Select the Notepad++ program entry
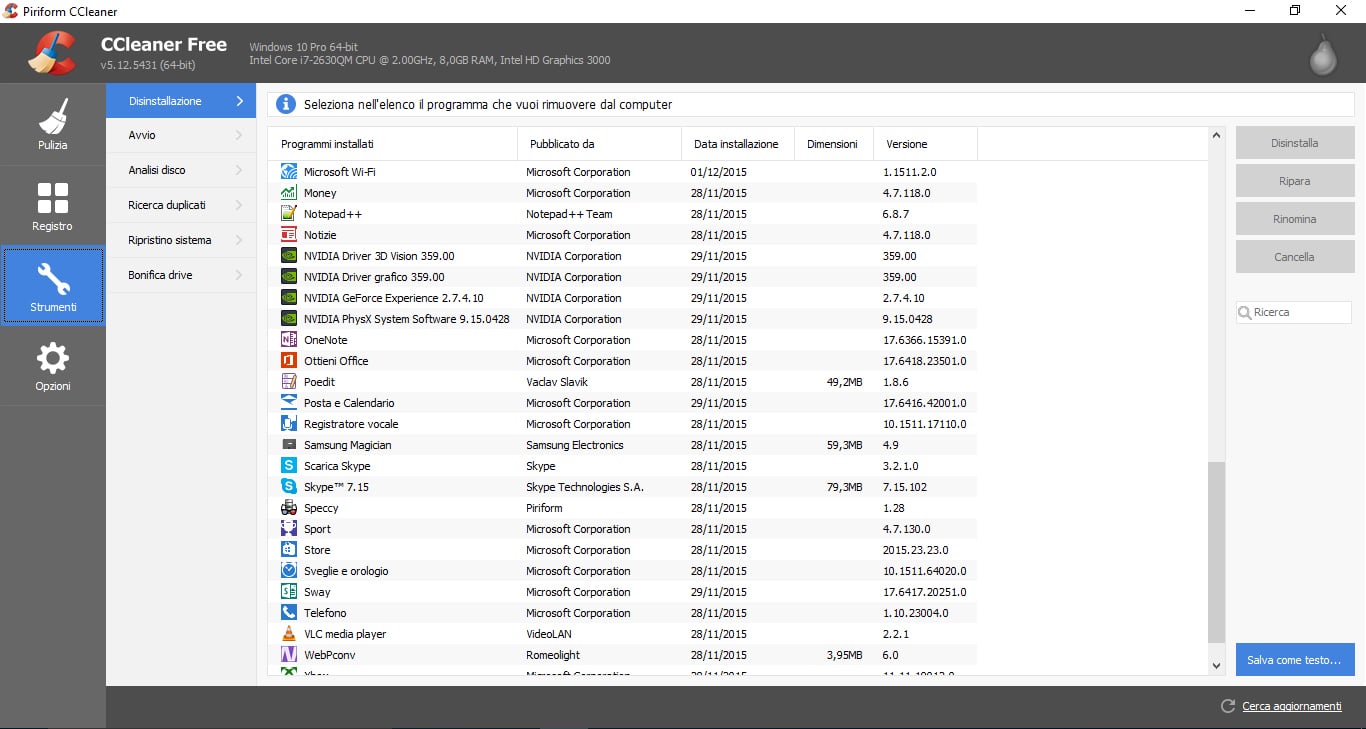Viewport: 1366px width, 729px height. click(x=332, y=213)
